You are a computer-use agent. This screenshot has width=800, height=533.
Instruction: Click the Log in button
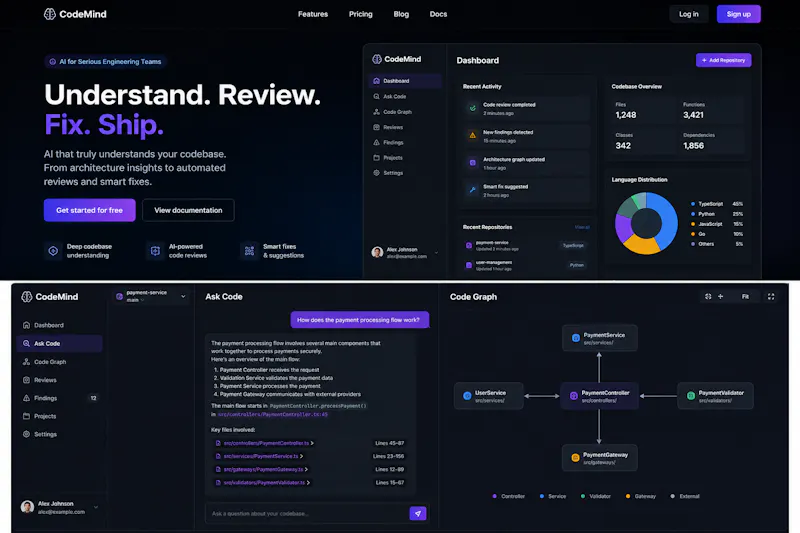[689, 14]
